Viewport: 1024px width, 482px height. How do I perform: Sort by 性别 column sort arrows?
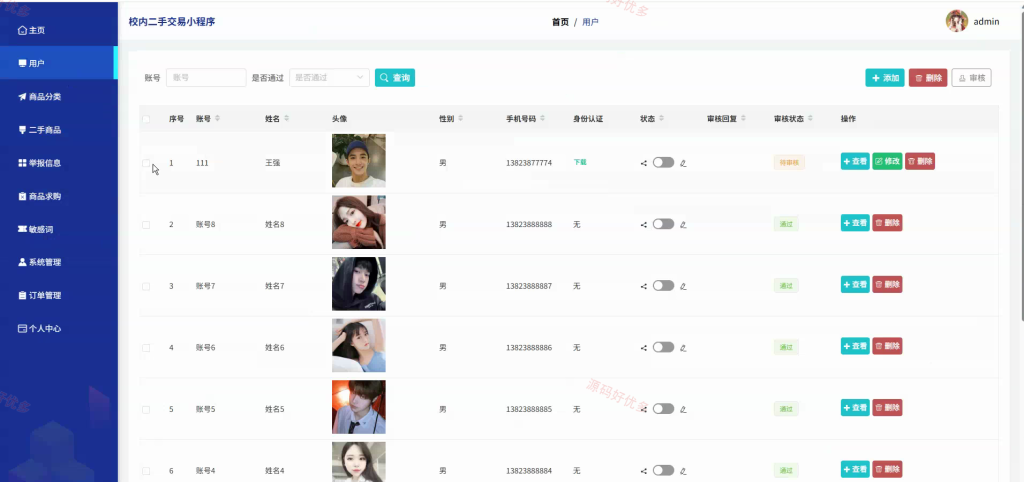click(460, 119)
